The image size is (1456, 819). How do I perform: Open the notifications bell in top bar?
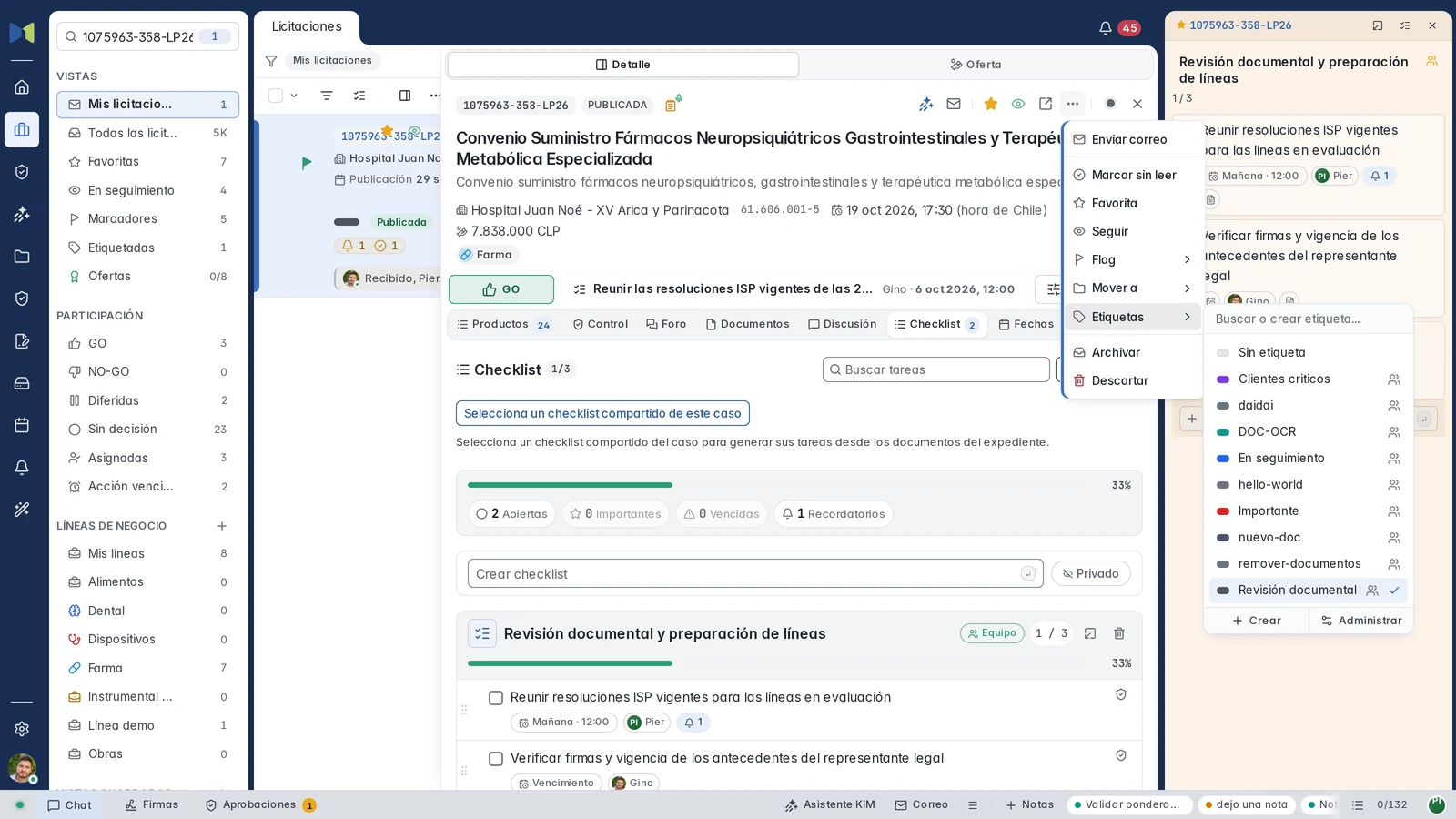click(1105, 27)
